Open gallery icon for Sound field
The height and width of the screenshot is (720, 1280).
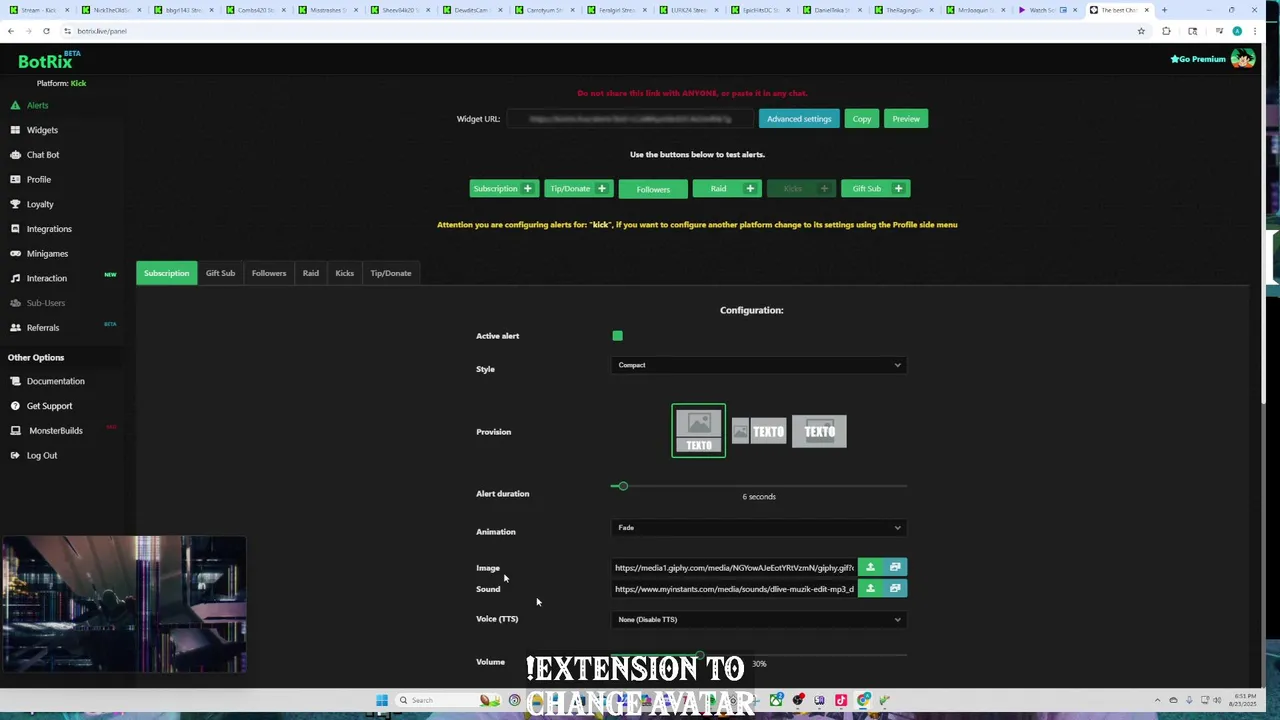[x=895, y=588]
